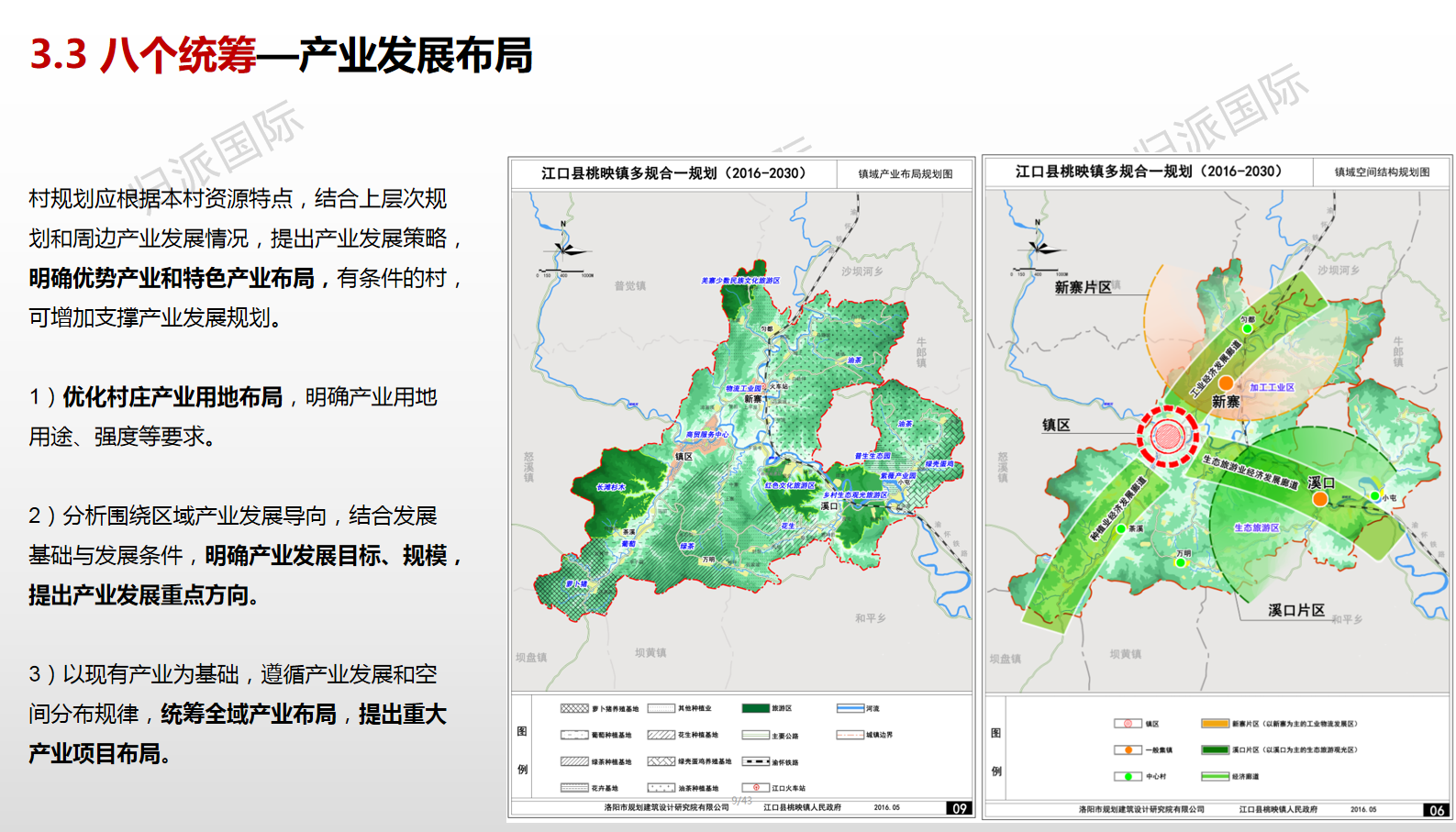Click the 镇域产业布局规划图 title label
The image size is (1456, 832).
tap(905, 173)
